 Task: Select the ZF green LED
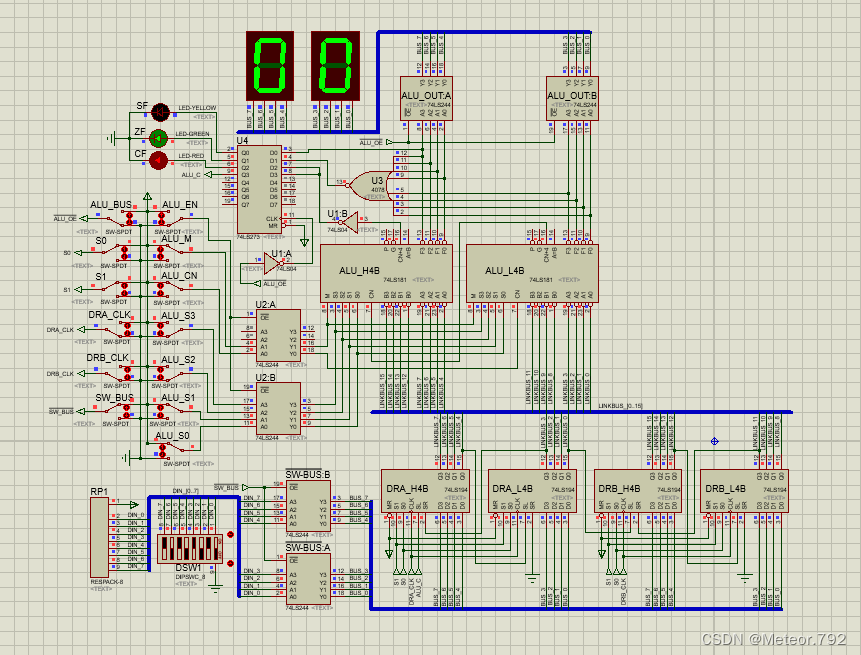[x=158, y=138]
